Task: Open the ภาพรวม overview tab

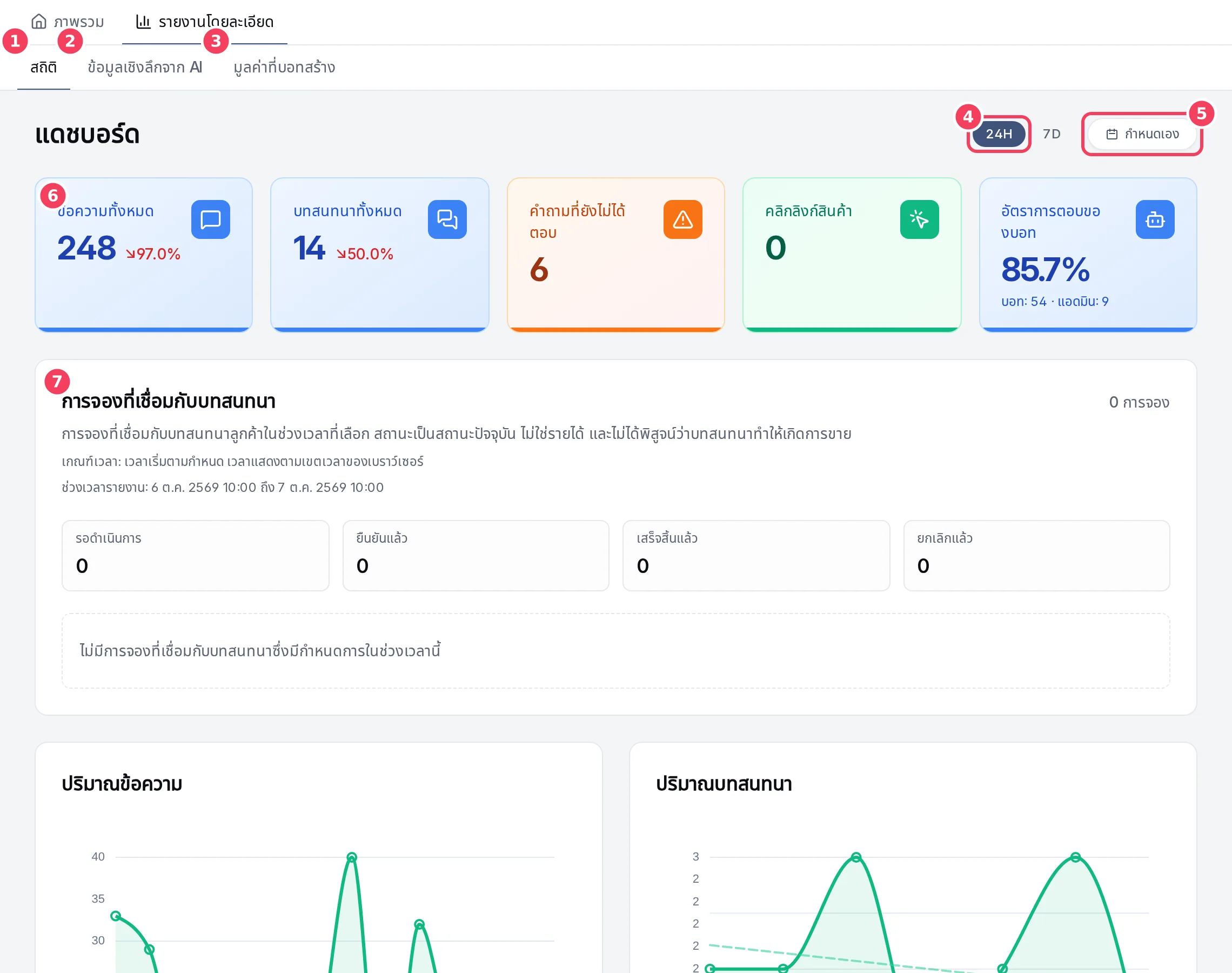Action: click(x=67, y=22)
